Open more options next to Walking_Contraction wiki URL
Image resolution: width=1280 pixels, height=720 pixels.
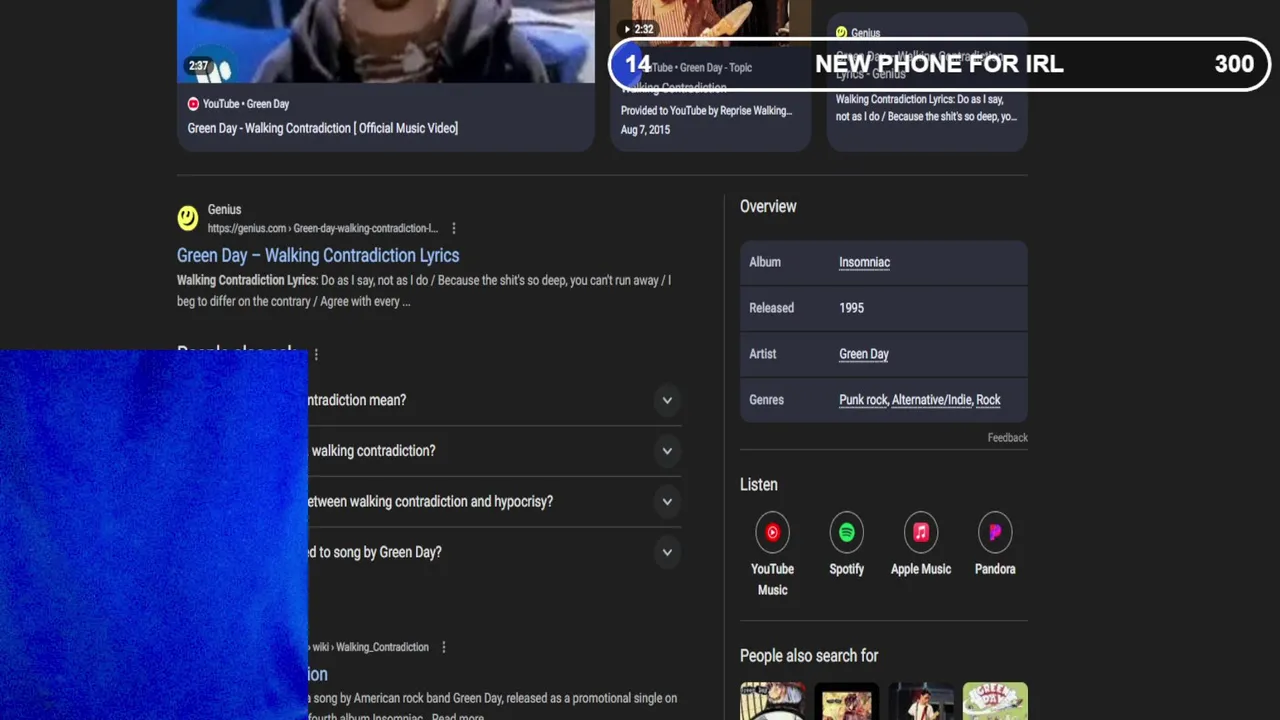[x=444, y=647]
